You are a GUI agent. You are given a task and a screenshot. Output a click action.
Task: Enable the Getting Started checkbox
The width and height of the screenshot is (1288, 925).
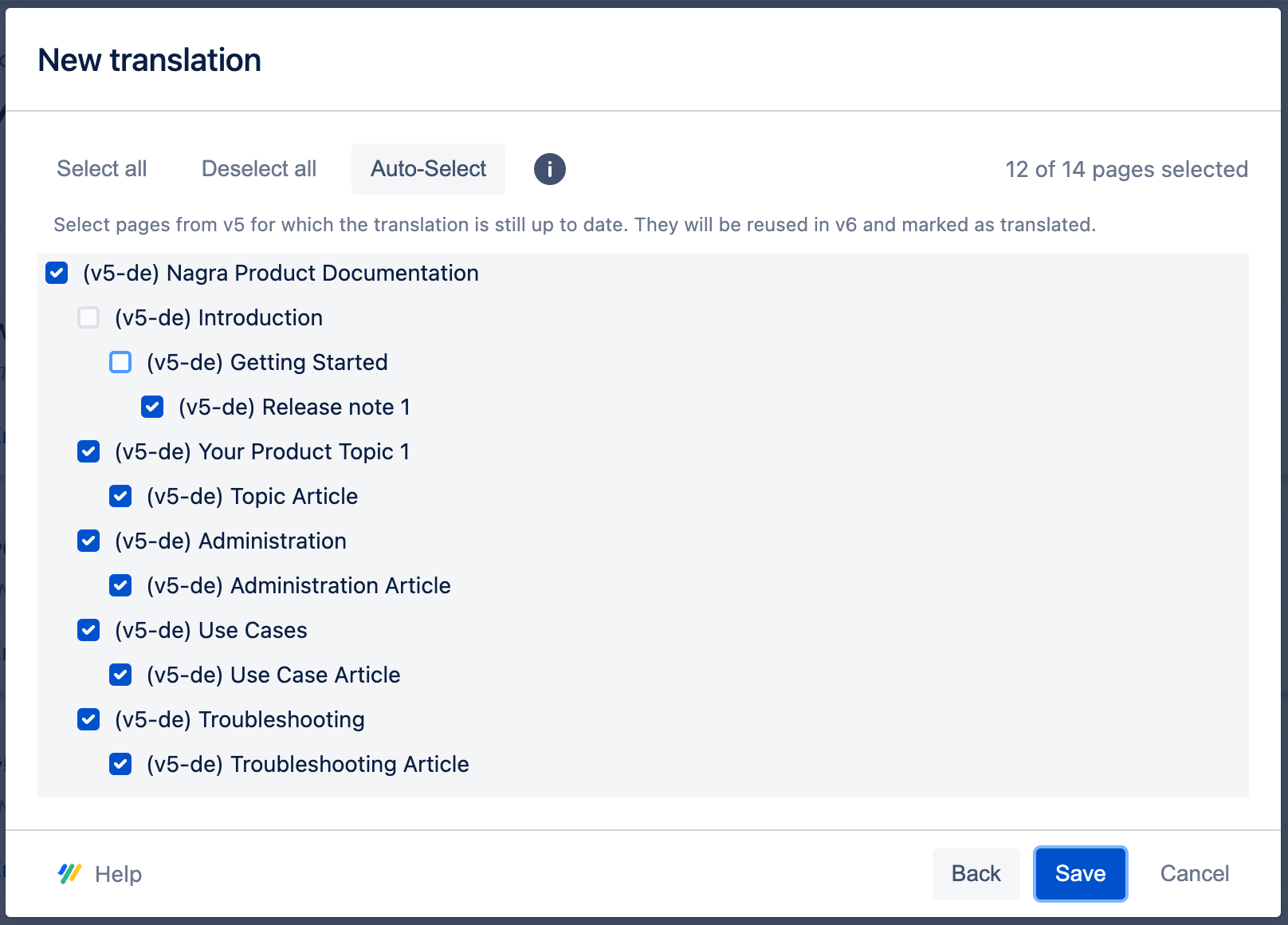(120, 362)
